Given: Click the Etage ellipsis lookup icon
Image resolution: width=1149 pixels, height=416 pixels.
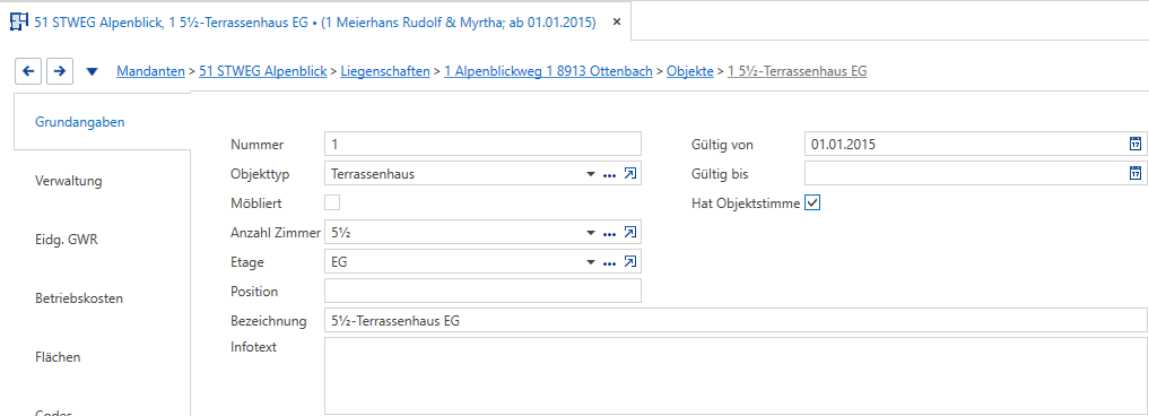Looking at the screenshot, I should [x=609, y=262].
